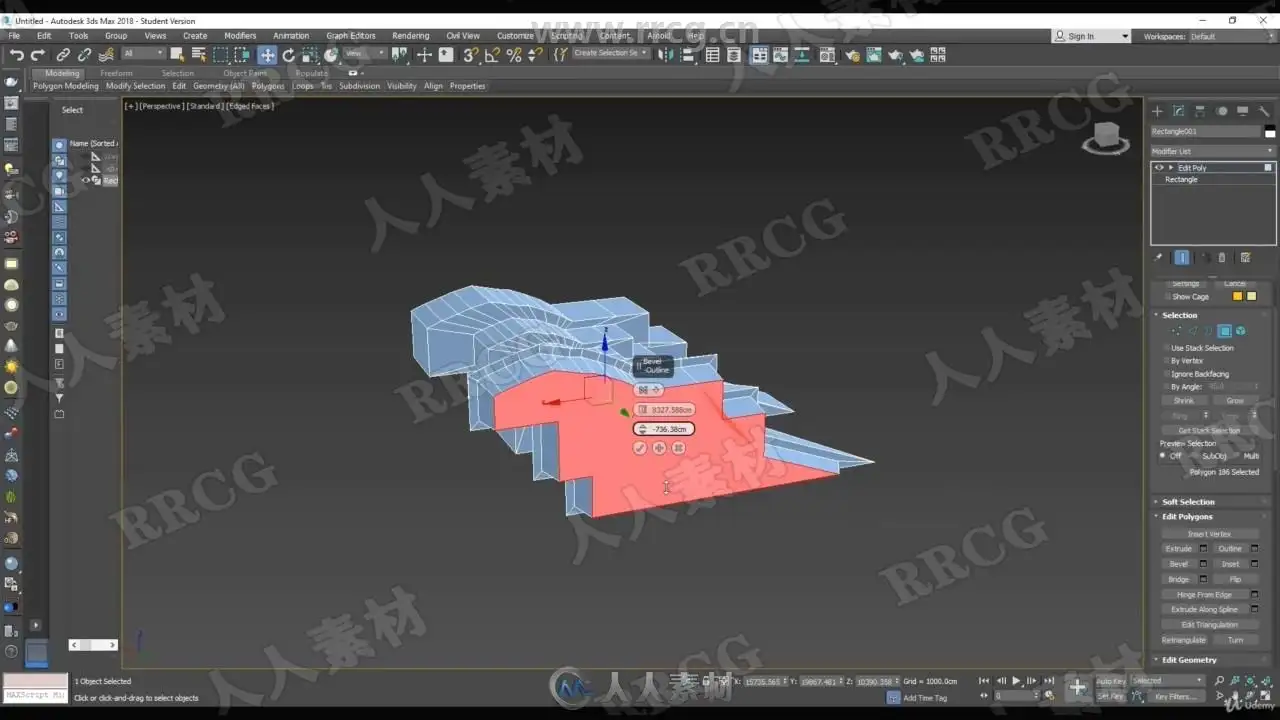This screenshot has width=1280, height=720.
Task: Activate the Select and Move tool
Action: pos(267,55)
